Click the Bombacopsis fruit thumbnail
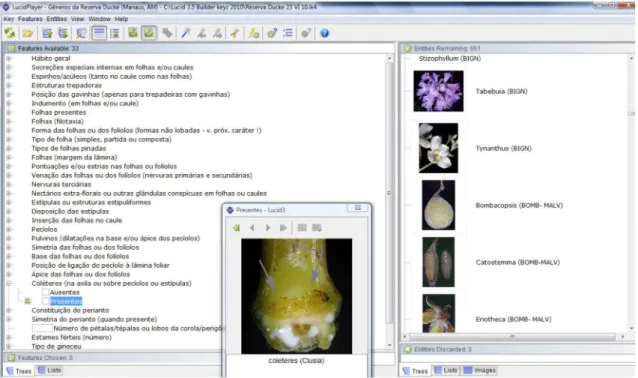The width and height of the screenshot is (638, 378). (x=438, y=205)
